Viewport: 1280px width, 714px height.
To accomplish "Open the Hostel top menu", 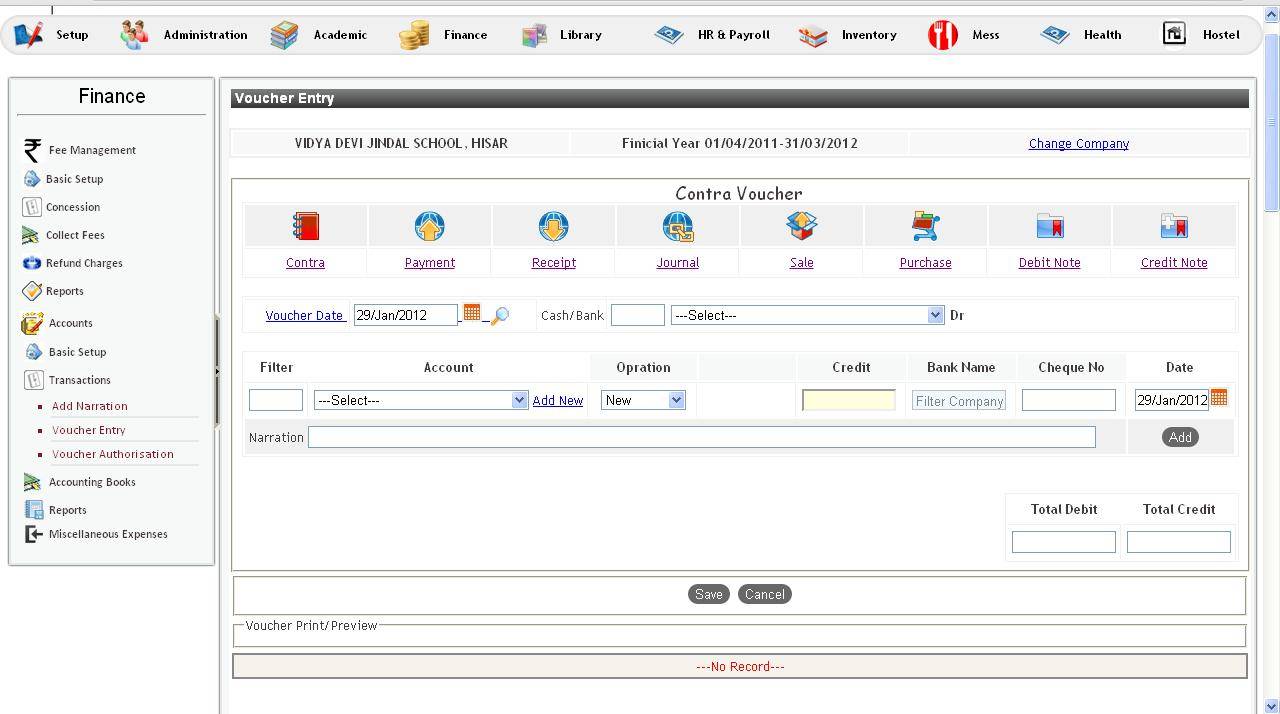I will (x=1221, y=34).
